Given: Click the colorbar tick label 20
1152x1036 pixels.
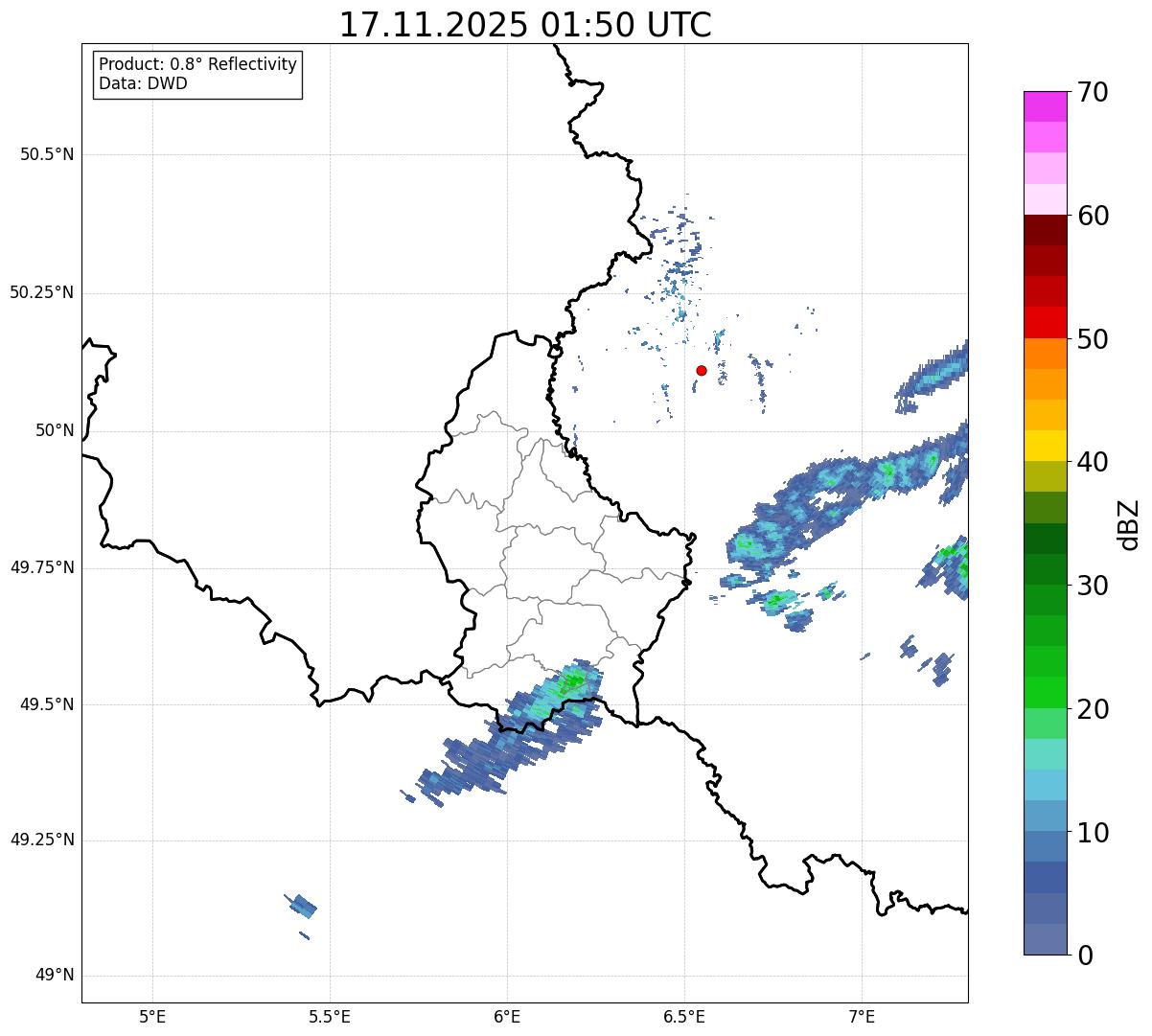Looking at the screenshot, I should coord(1093,709).
